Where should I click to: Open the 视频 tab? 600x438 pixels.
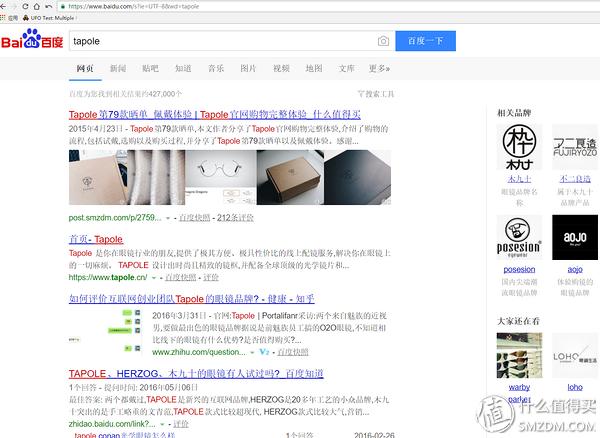pos(281,68)
